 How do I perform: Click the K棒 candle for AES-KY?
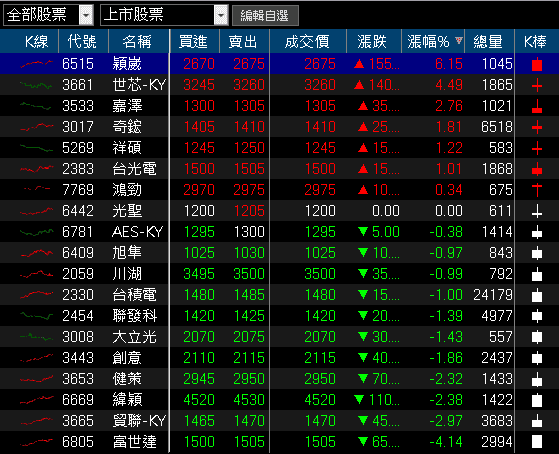537,232
